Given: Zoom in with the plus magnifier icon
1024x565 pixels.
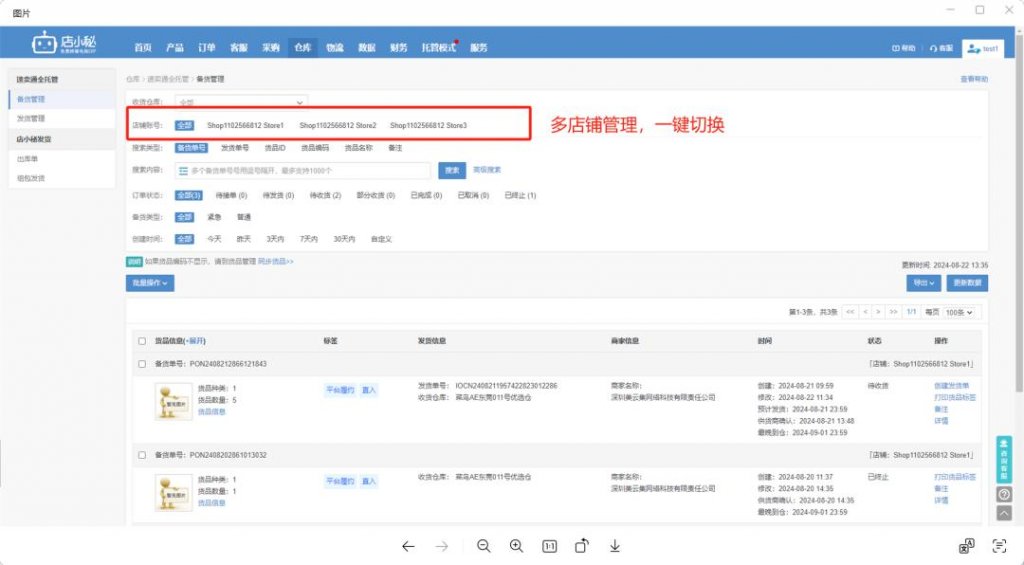Looking at the screenshot, I should tap(517, 546).
